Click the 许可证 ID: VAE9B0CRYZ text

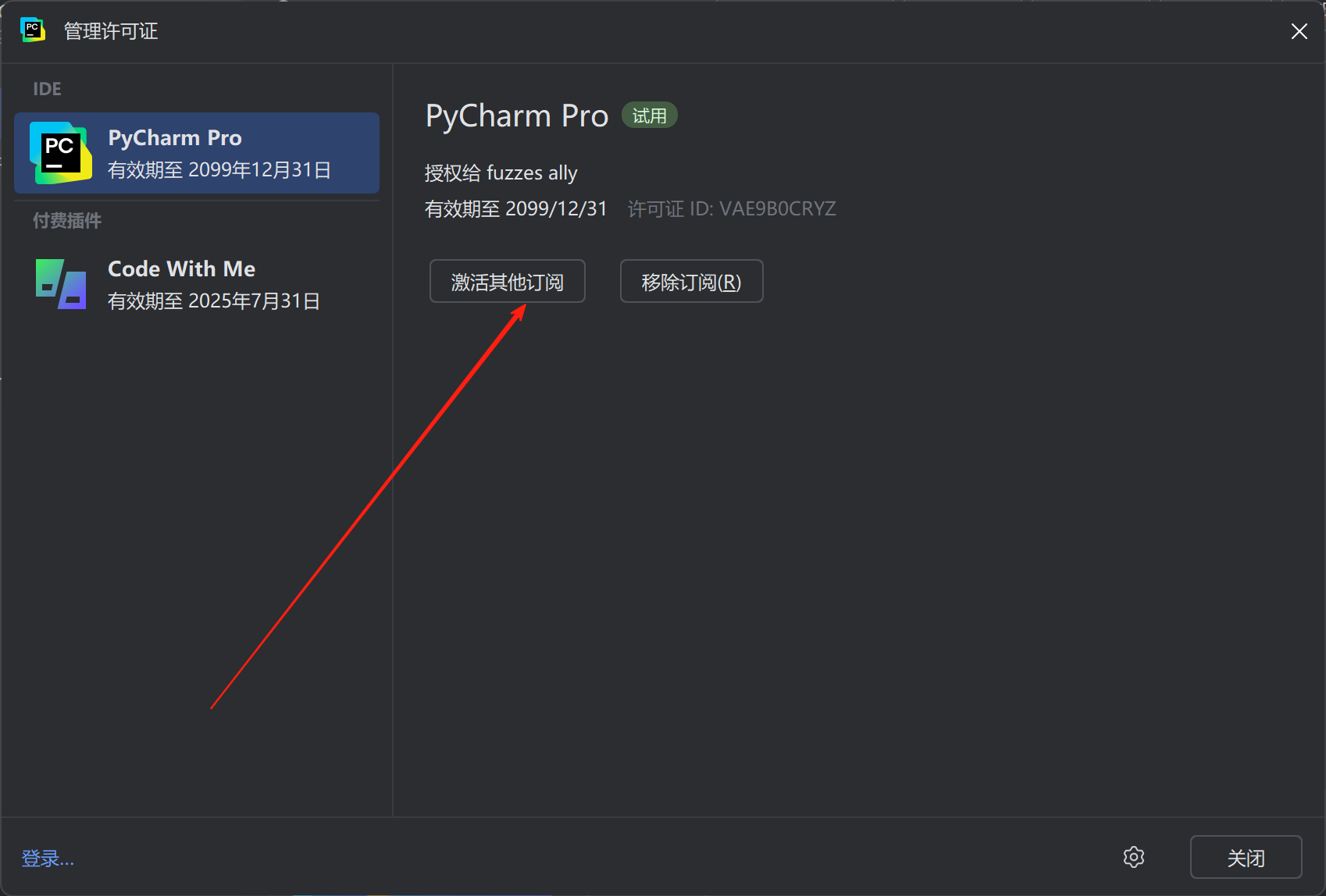(x=732, y=209)
